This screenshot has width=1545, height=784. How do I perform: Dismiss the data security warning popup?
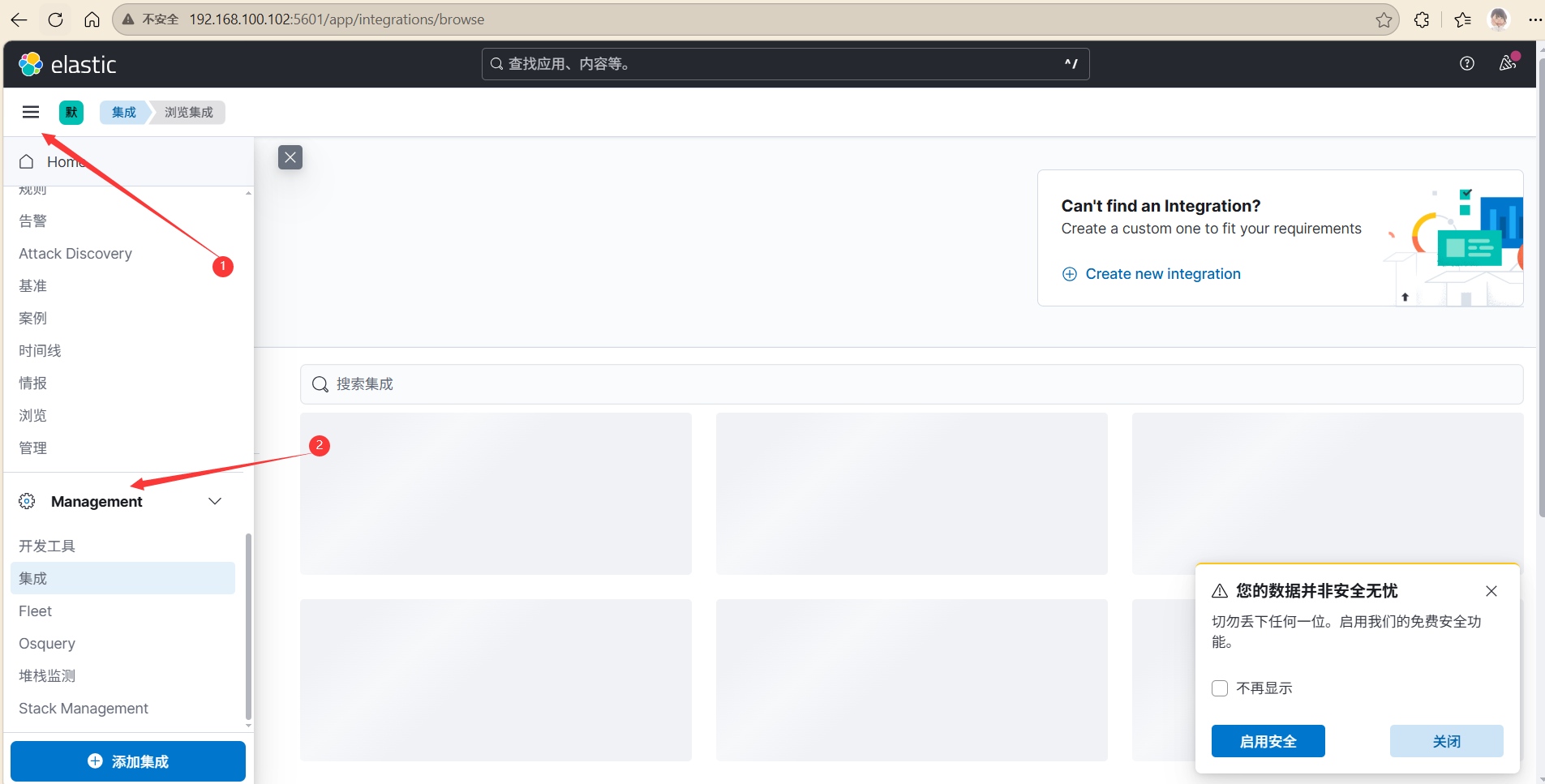[1491, 591]
